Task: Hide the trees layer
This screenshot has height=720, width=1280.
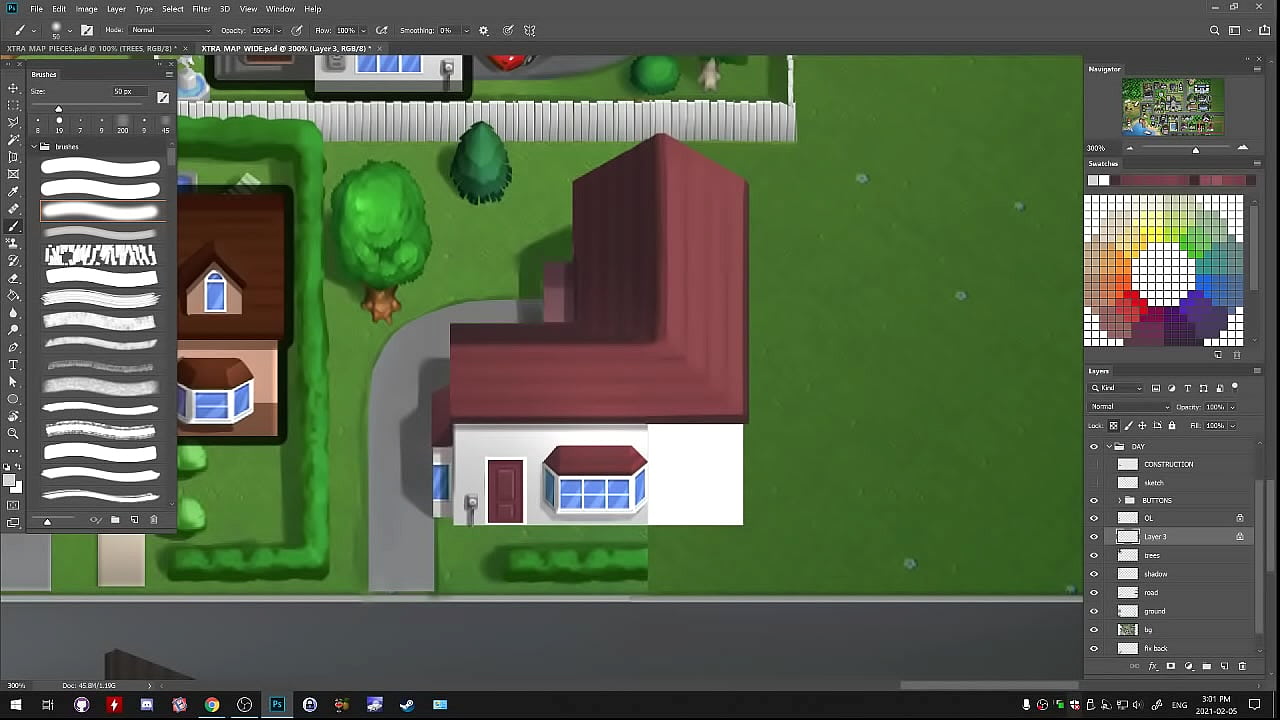Action: [x=1093, y=555]
